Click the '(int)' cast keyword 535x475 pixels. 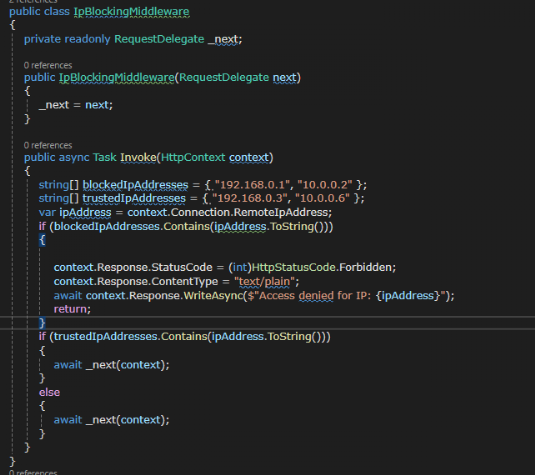pyautogui.click(x=240, y=267)
